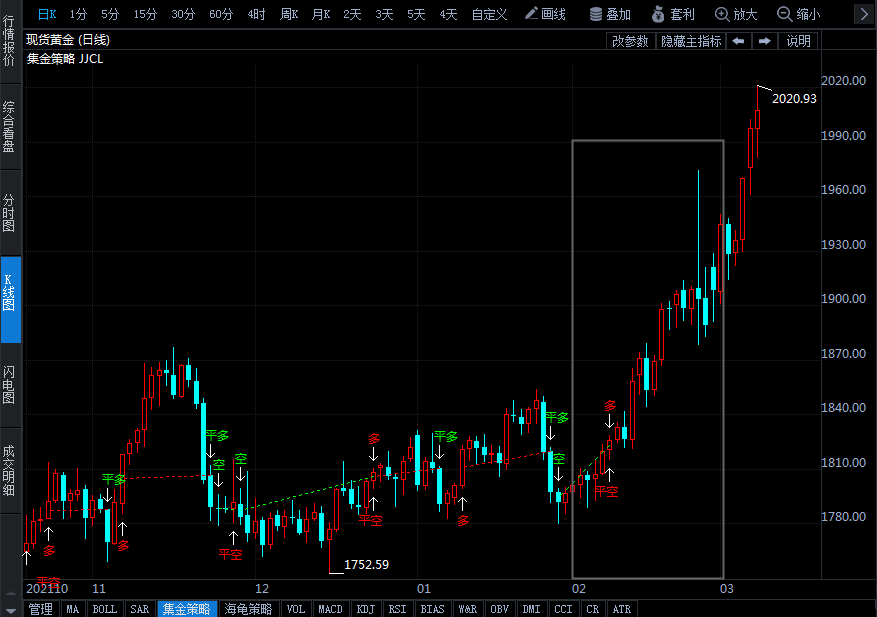
Task: Choose the 4天 period
Action: point(448,14)
